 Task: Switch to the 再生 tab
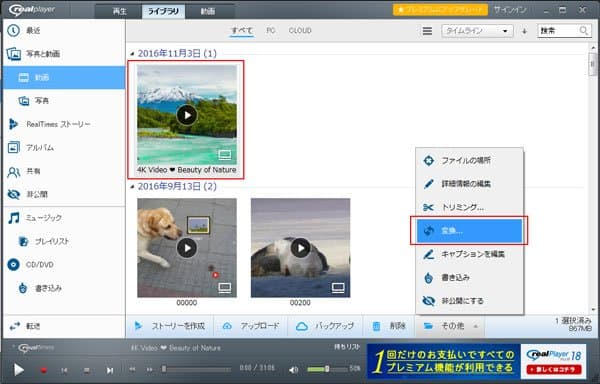point(119,11)
